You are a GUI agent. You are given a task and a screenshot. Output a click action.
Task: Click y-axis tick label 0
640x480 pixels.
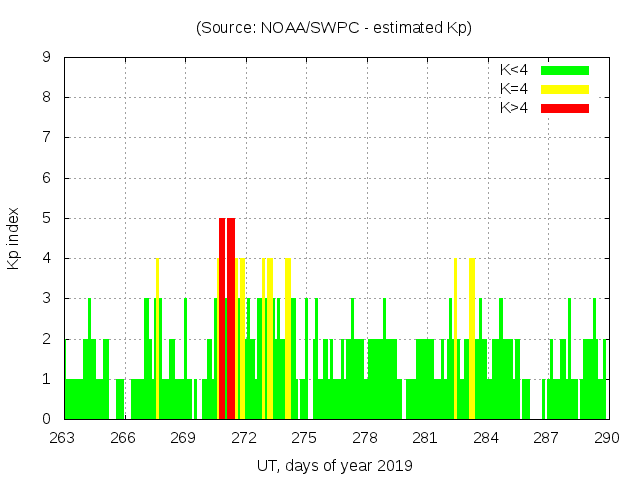point(46,419)
